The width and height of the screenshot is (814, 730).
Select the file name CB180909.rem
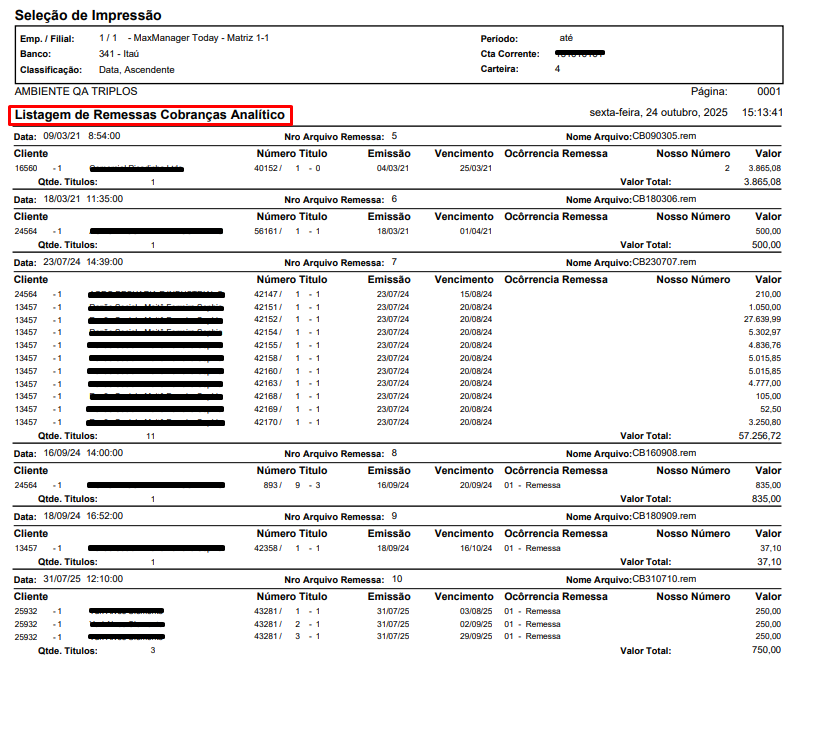pyautogui.click(x=664, y=516)
